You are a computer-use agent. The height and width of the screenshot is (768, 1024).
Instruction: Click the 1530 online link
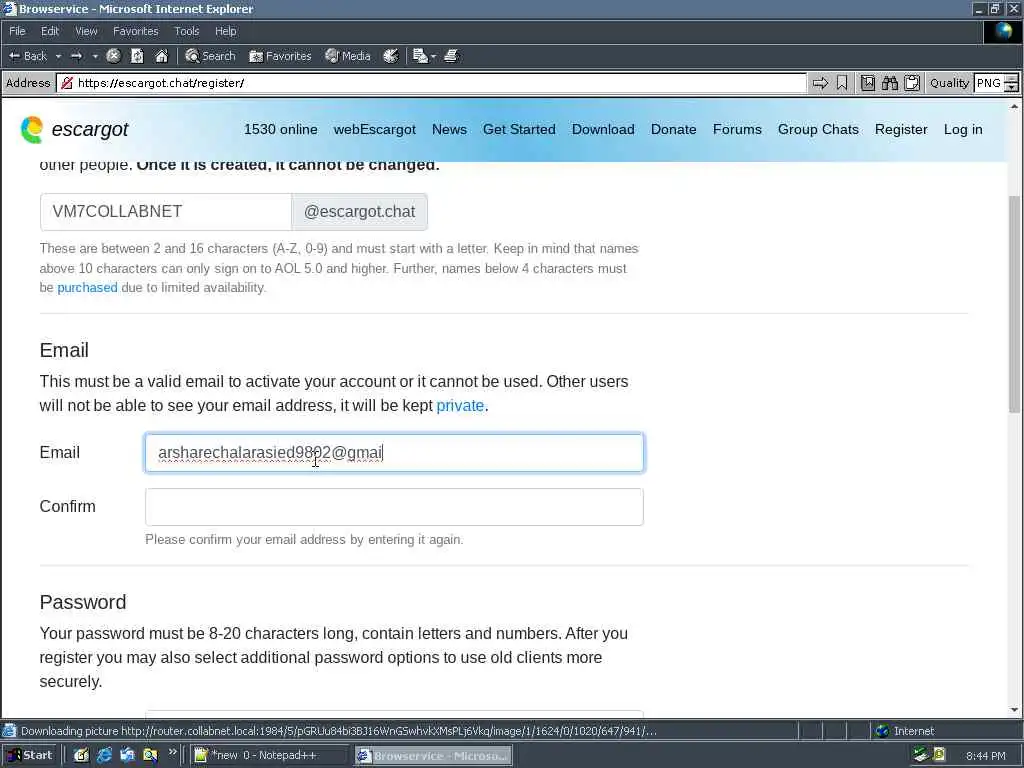pyautogui.click(x=281, y=129)
